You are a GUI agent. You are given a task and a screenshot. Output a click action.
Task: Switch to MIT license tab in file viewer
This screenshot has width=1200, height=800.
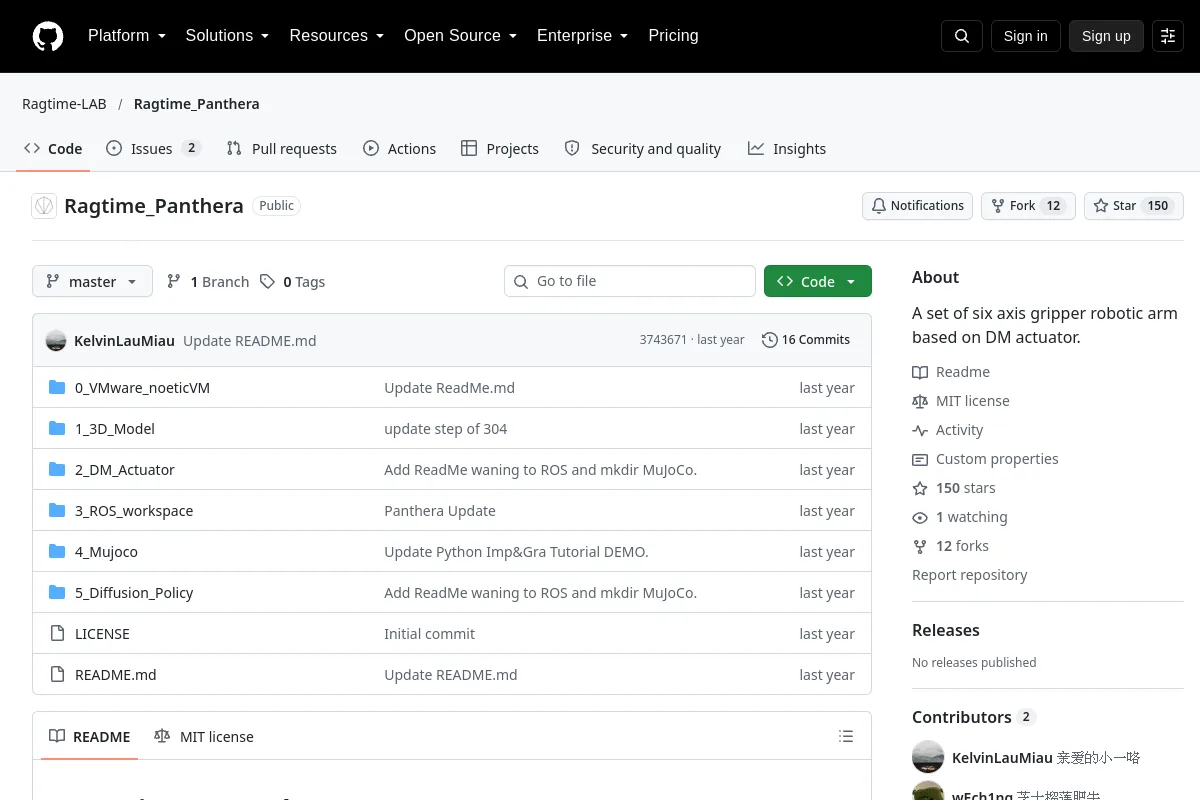(204, 737)
